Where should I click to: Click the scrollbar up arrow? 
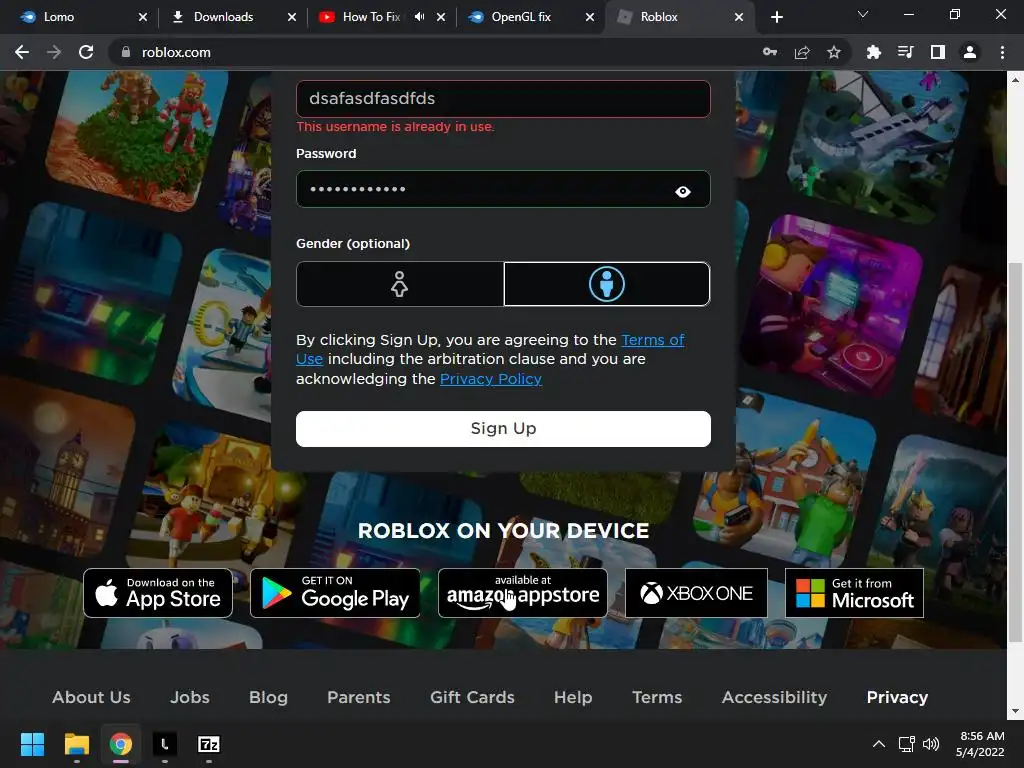click(1015, 80)
